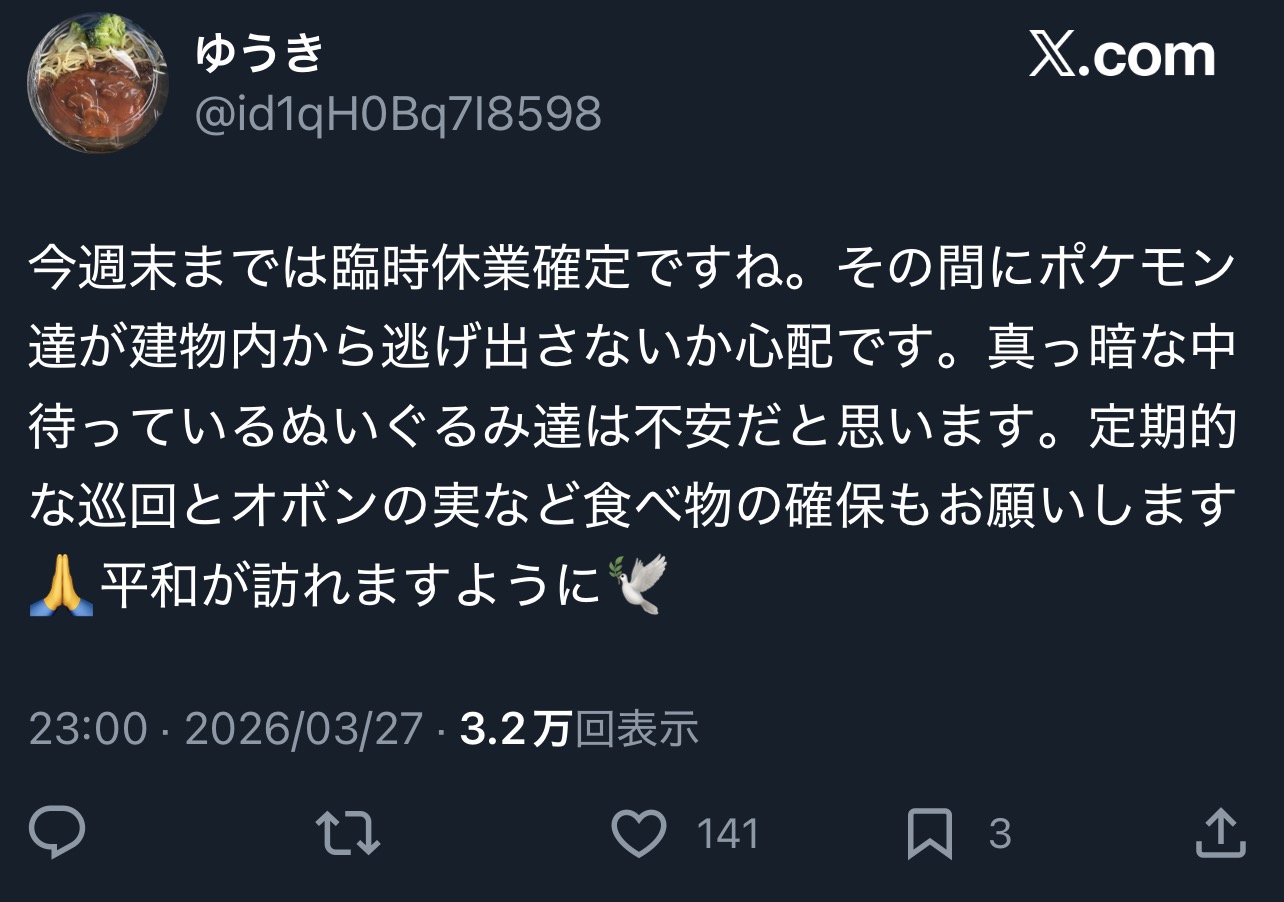Select the text line starting な巡回とオボンの実
This screenshot has width=1284, height=902.
[628, 507]
